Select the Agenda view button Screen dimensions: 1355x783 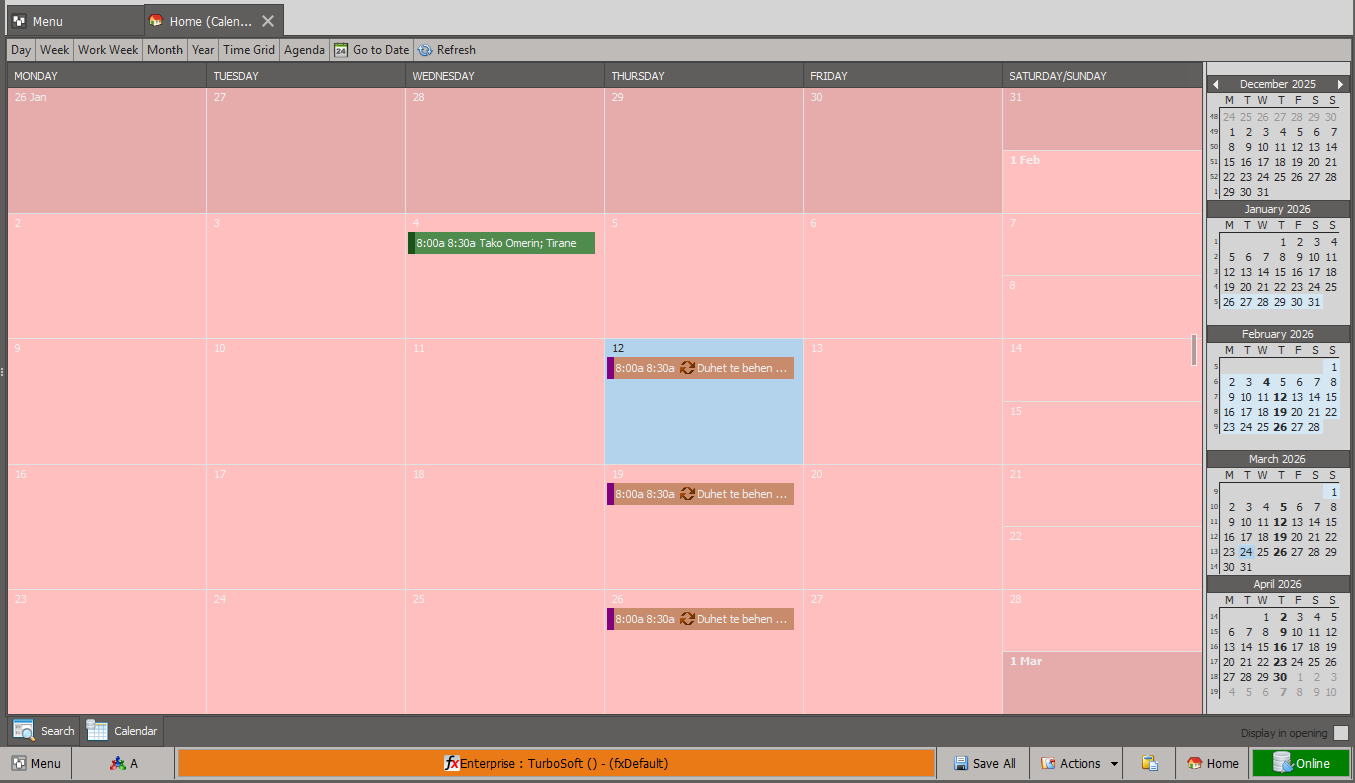(304, 50)
